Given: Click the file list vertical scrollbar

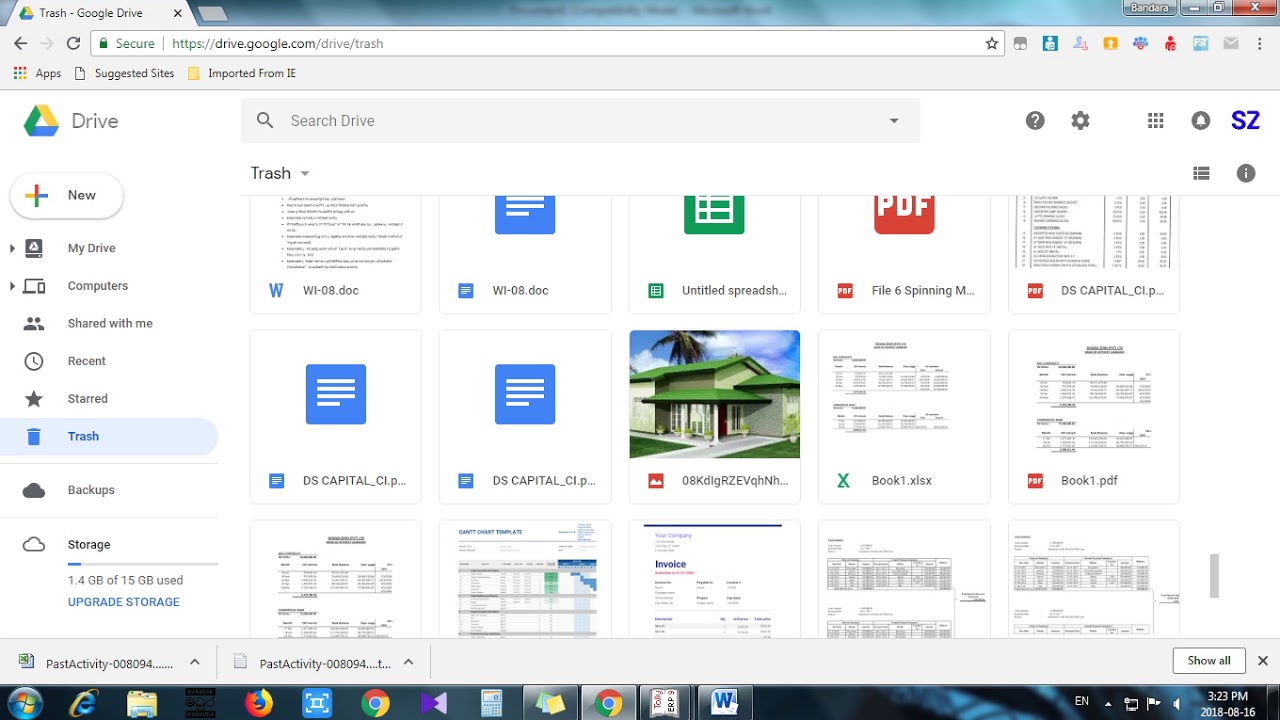Looking at the screenshot, I should click(1215, 575).
